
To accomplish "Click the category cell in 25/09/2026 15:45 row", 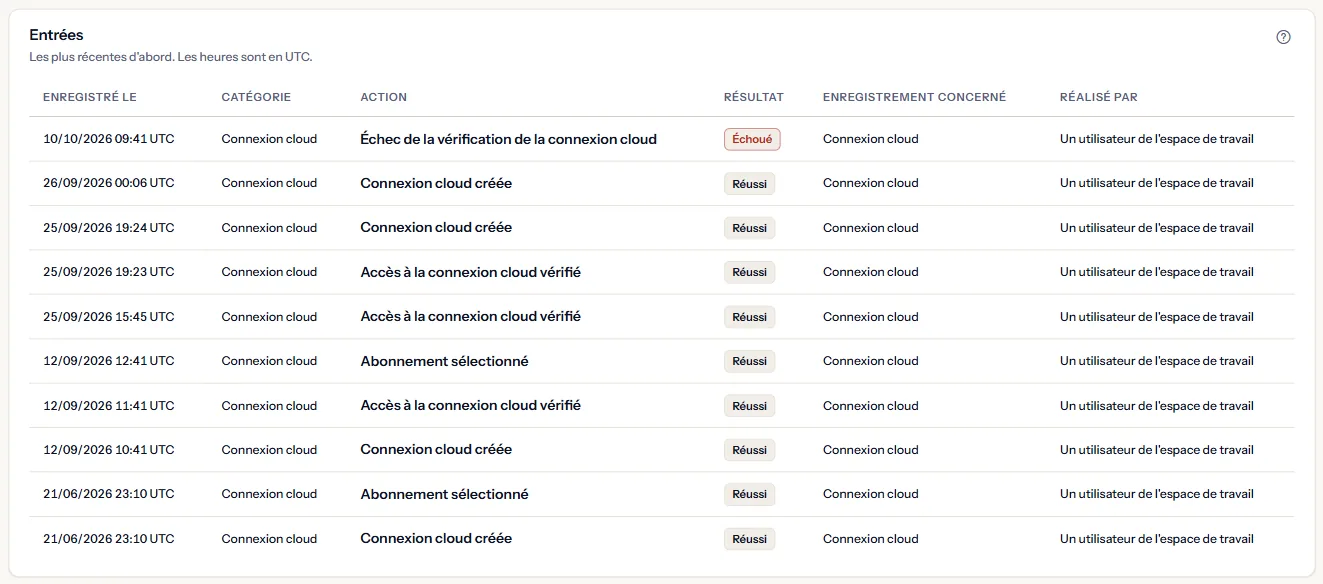I will [269, 317].
